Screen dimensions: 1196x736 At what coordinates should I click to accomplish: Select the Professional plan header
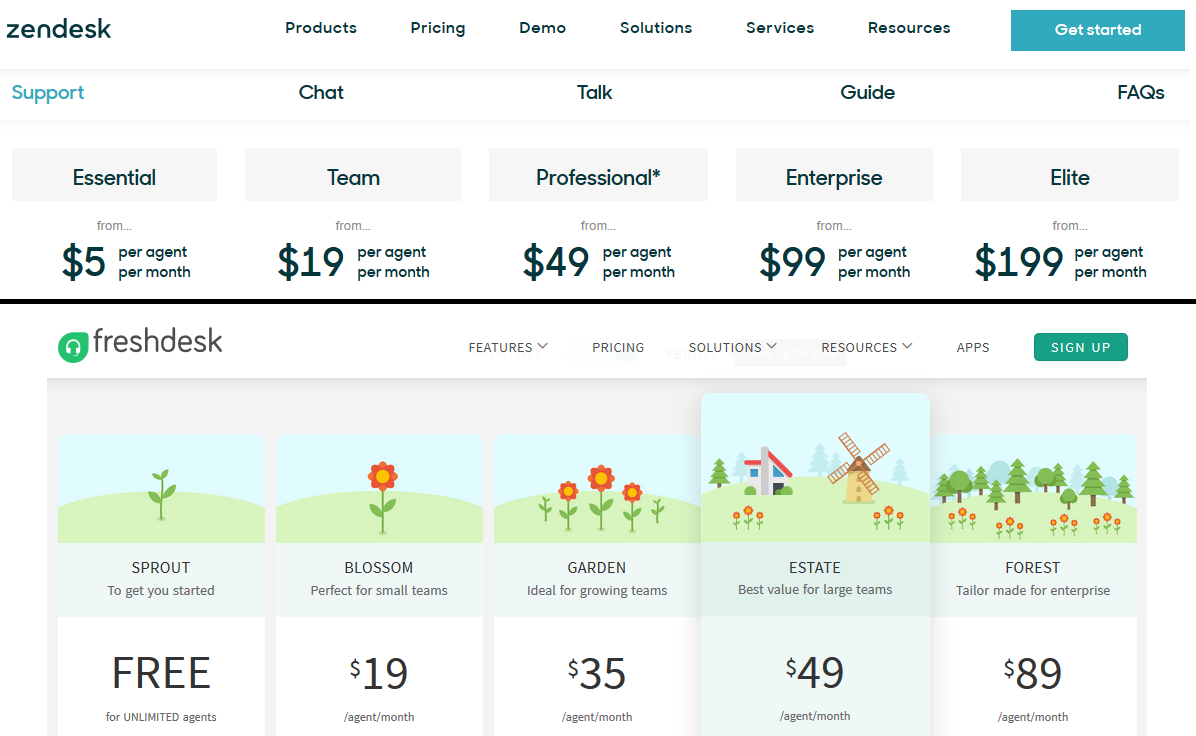coord(598,175)
